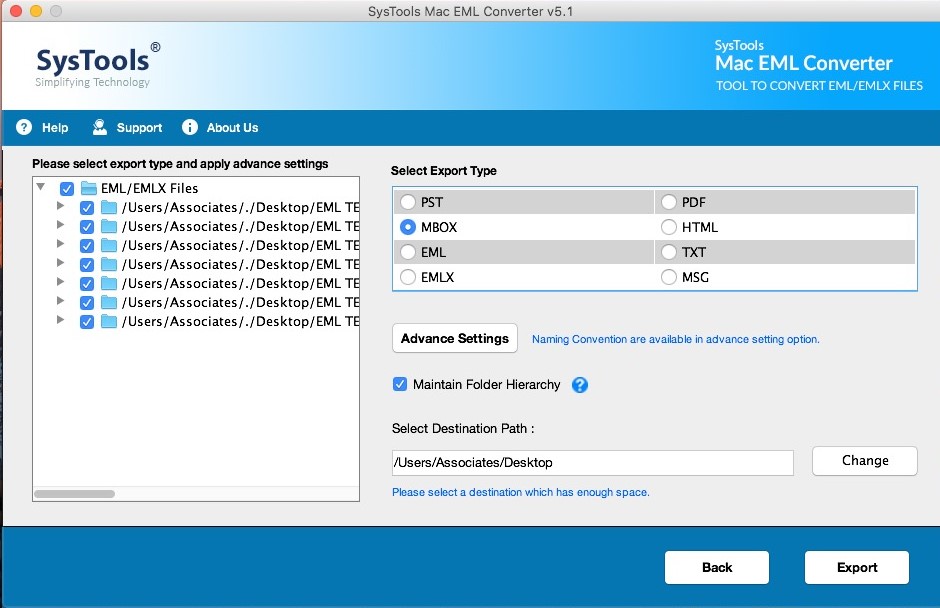Expand the last folder in the tree

61,320
